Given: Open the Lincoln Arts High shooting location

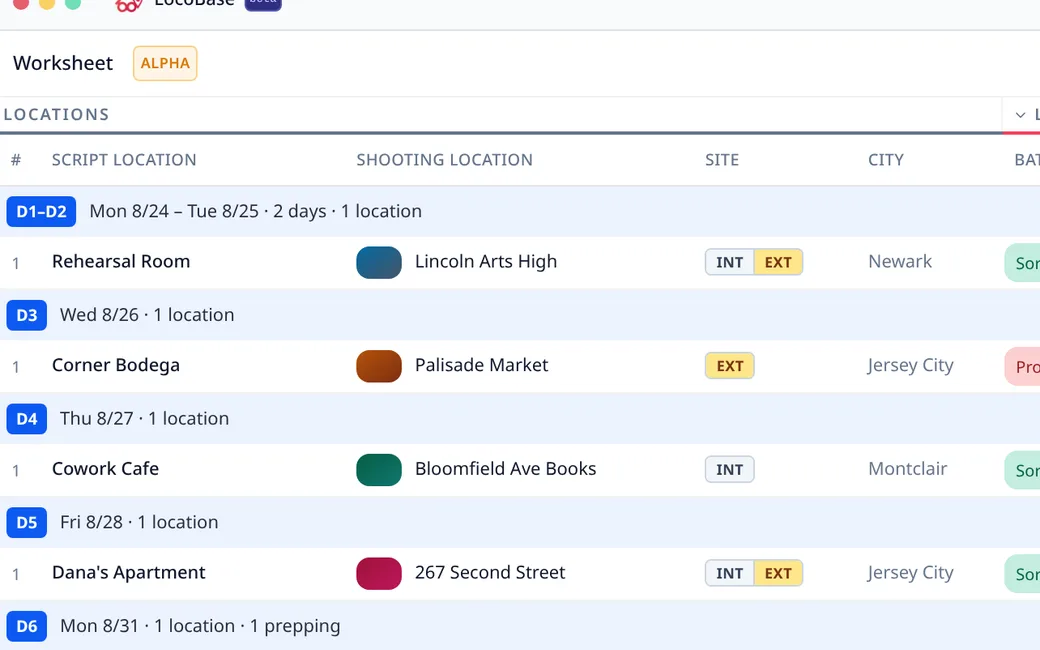Looking at the screenshot, I should [486, 261].
